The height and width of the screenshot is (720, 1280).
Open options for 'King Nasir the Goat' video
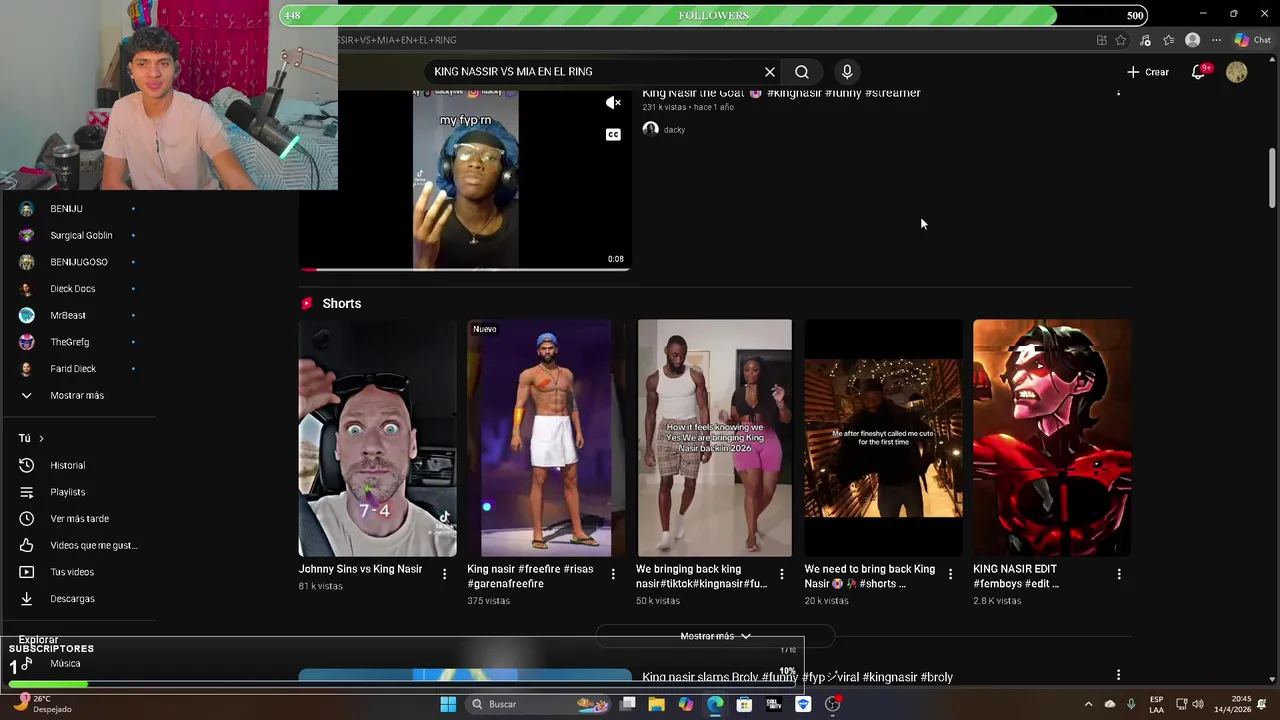1118,92
